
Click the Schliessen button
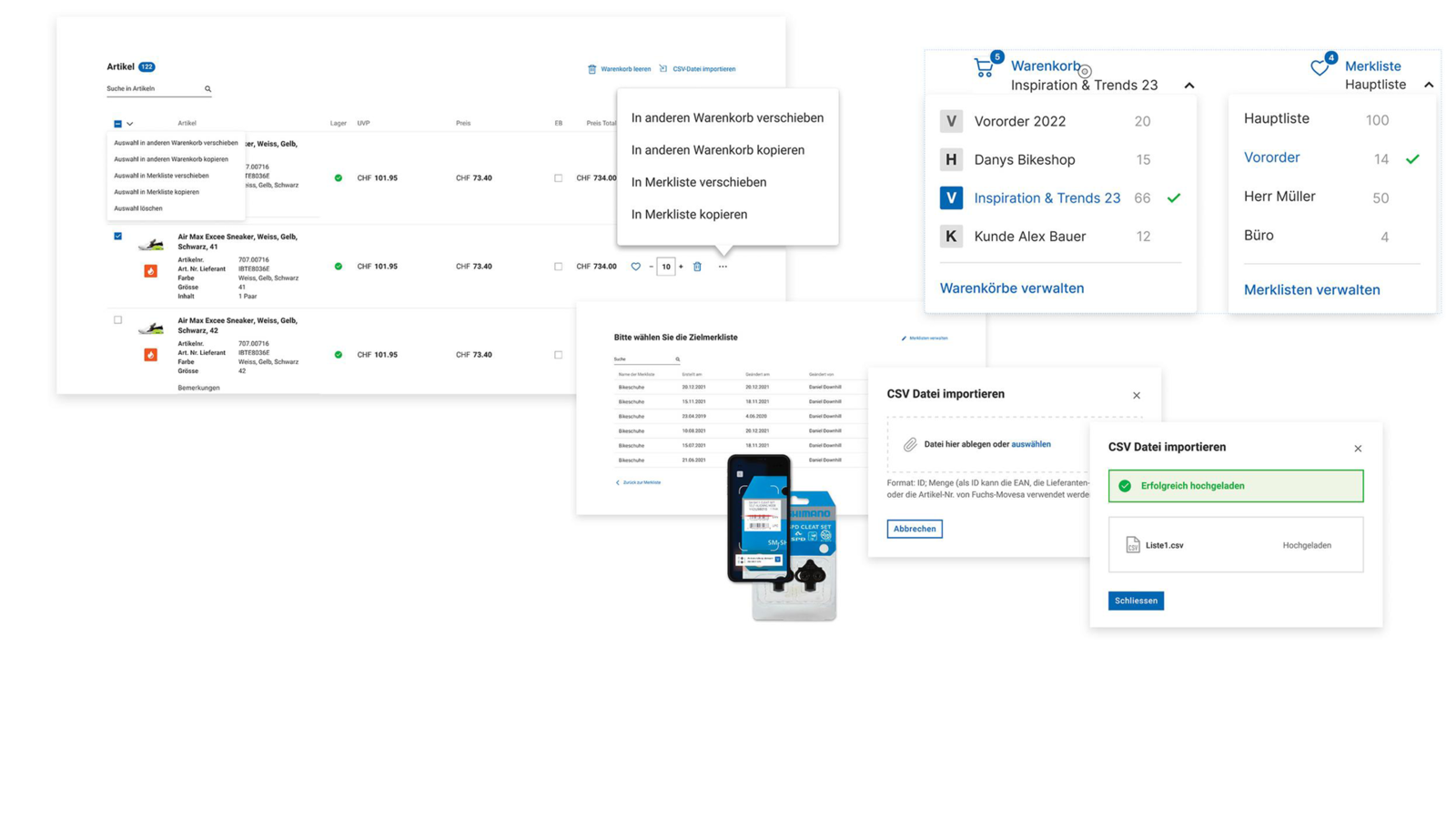point(1135,601)
